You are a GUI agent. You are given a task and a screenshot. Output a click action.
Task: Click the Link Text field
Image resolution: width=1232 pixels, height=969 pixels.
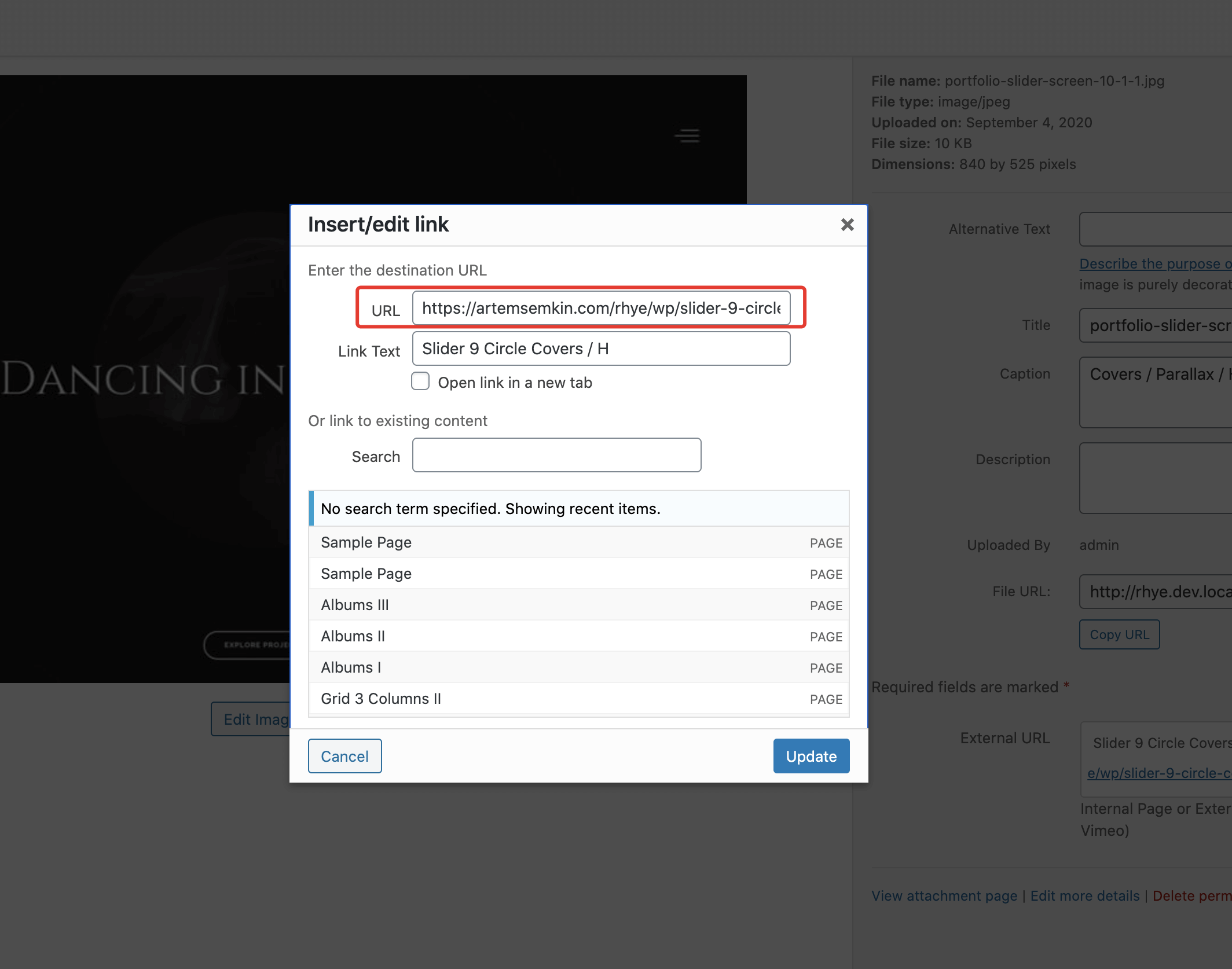click(600, 348)
